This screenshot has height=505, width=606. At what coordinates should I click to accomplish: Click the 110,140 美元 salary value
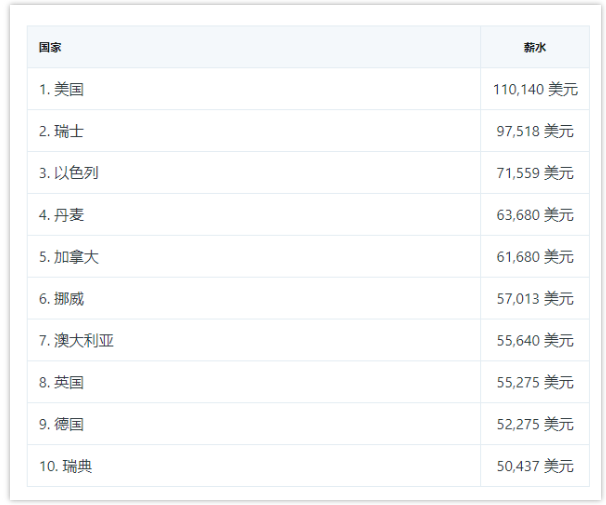(535, 89)
